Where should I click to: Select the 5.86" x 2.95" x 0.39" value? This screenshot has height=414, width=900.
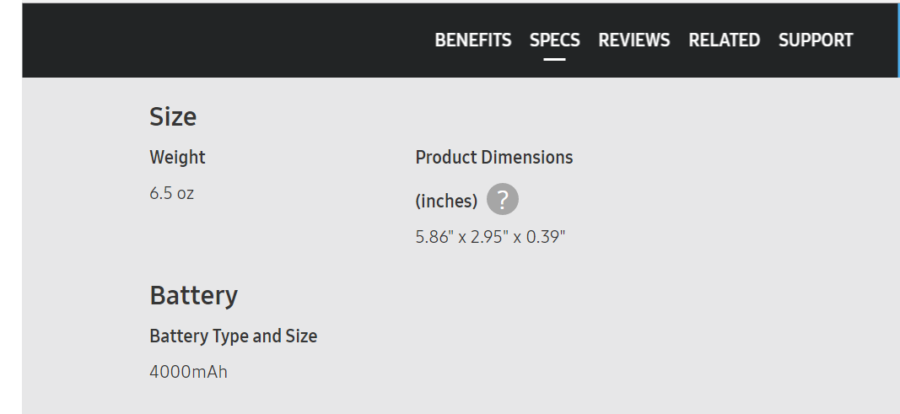[491, 237]
